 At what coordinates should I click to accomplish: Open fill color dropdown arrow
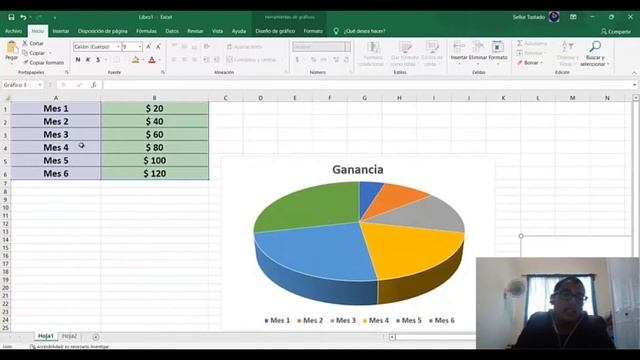pyautogui.click(x=143, y=60)
